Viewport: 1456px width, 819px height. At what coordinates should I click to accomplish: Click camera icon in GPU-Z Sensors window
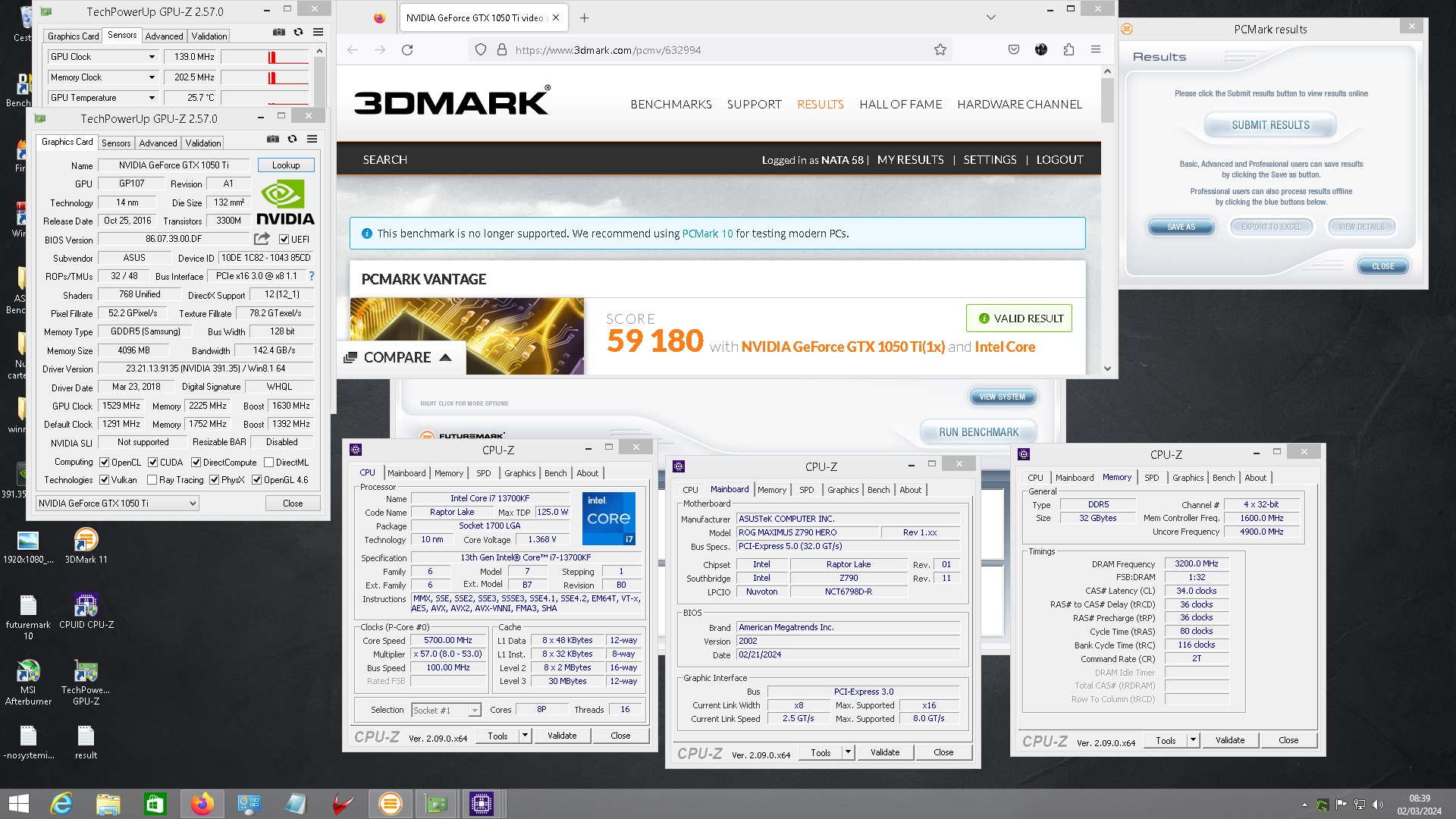pyautogui.click(x=278, y=33)
